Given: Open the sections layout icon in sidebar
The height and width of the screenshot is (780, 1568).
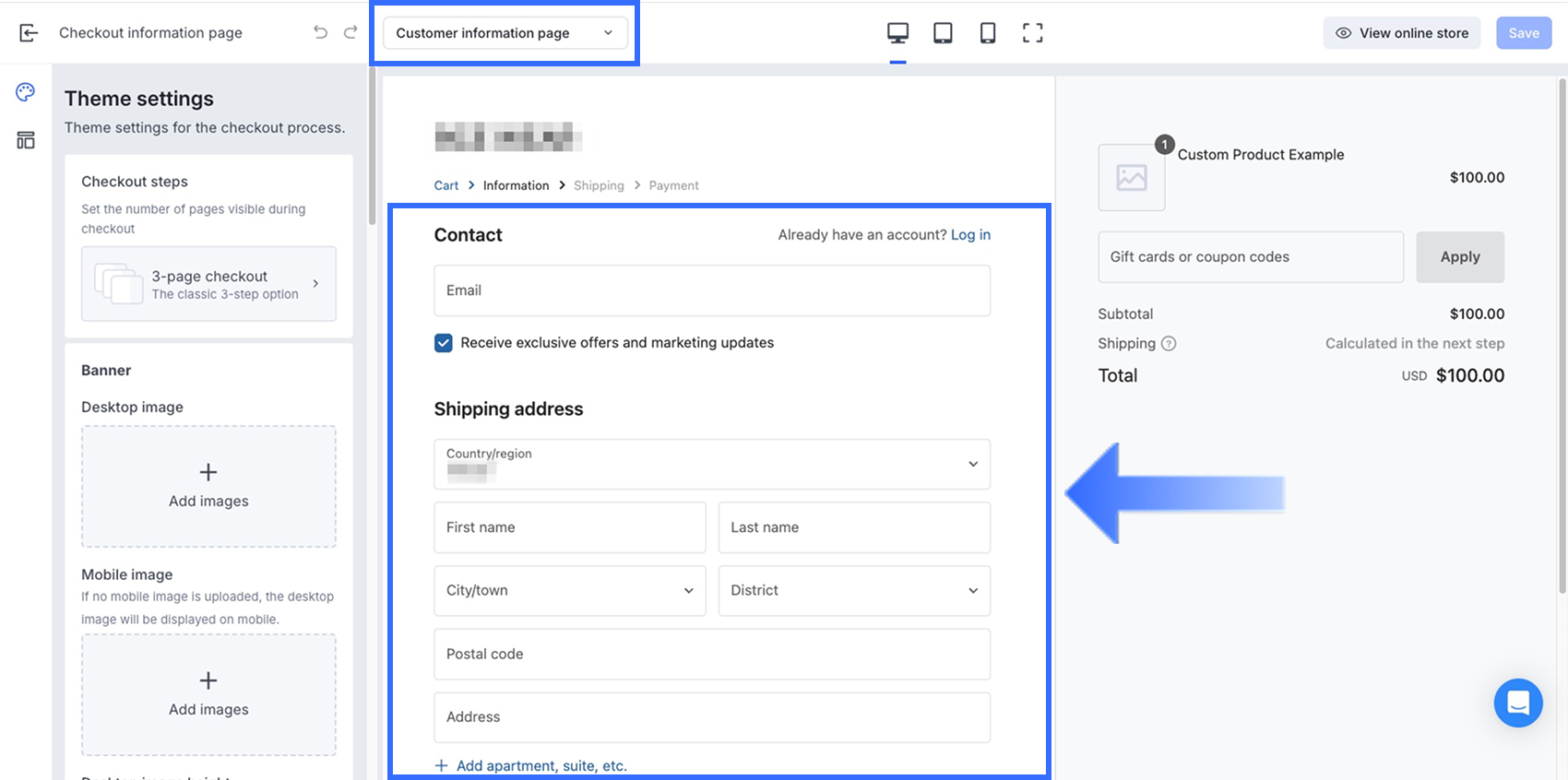Looking at the screenshot, I should pyautogui.click(x=26, y=140).
